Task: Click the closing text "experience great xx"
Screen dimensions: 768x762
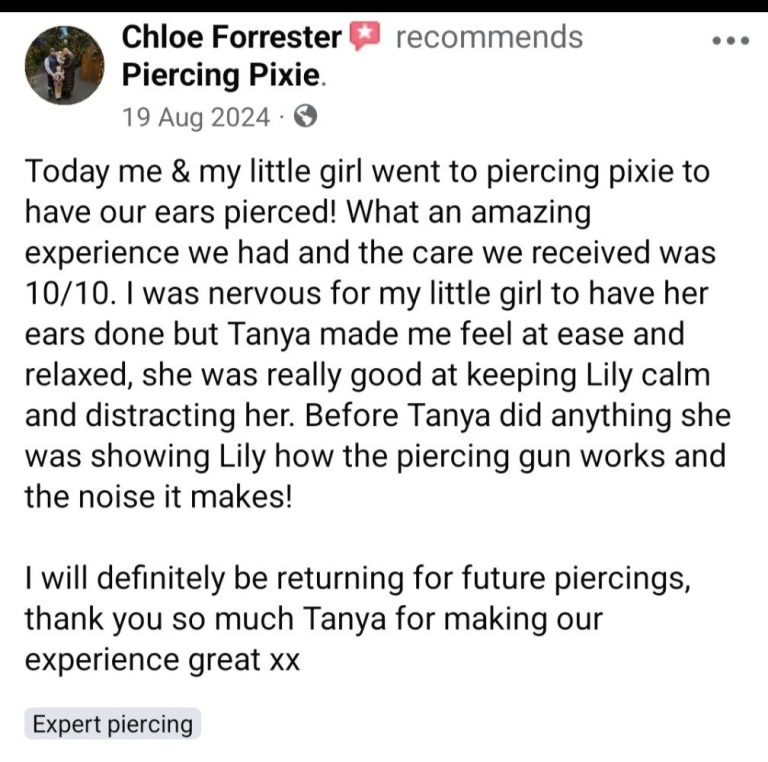Action: [x=162, y=661]
